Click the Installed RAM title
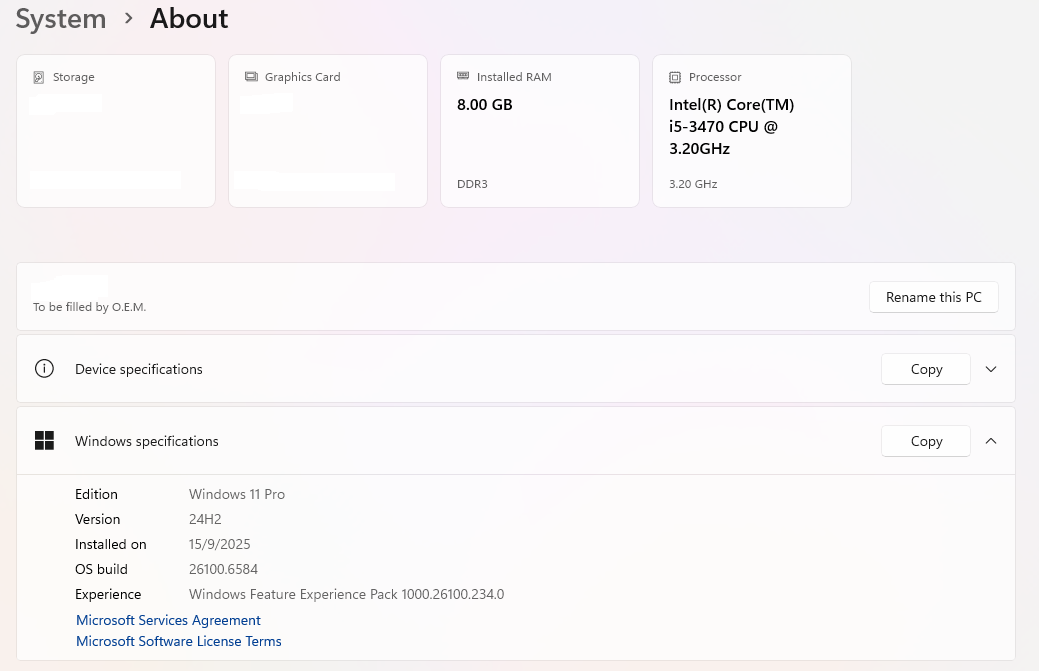 point(514,77)
